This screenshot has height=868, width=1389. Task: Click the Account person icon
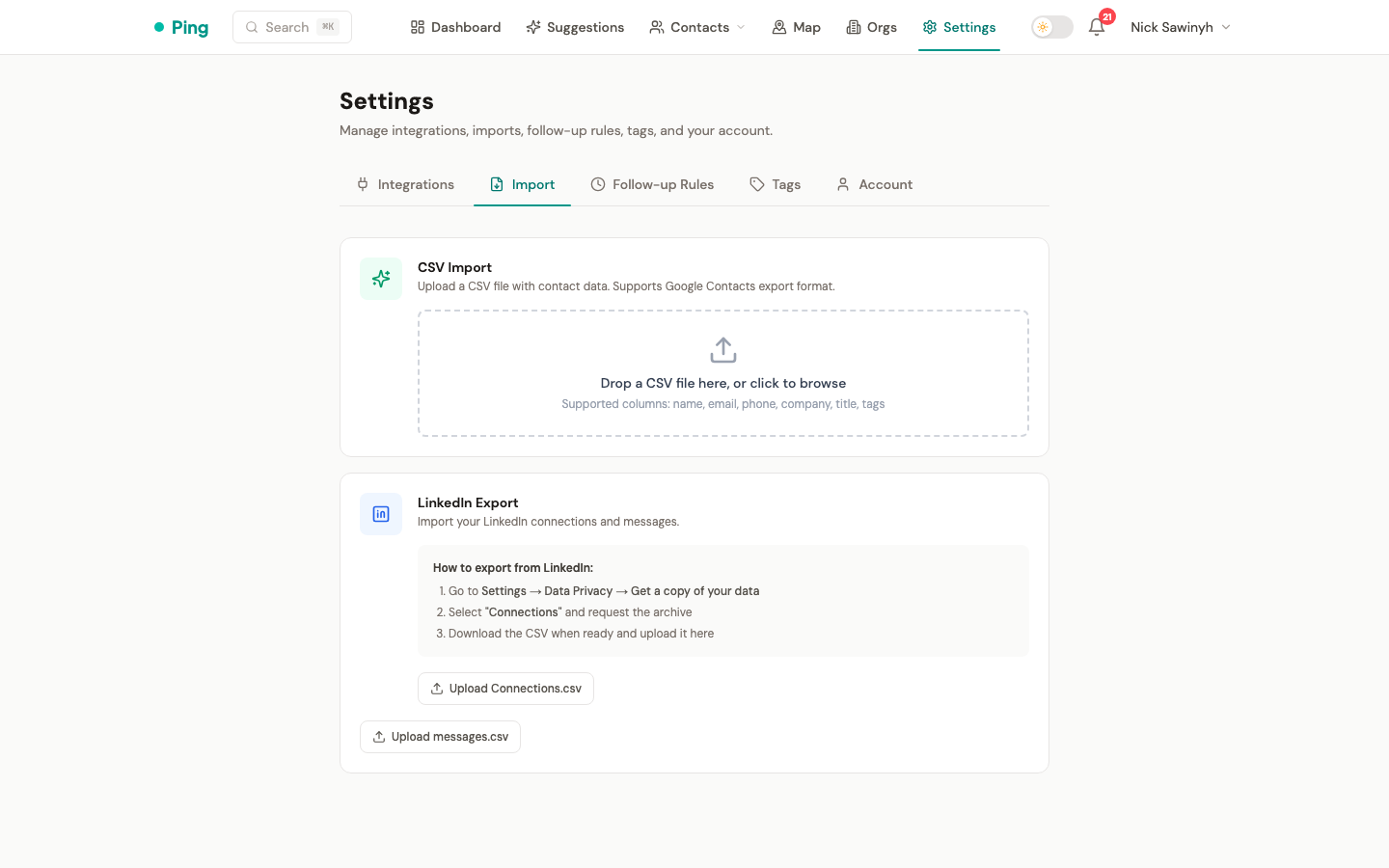coord(843,184)
